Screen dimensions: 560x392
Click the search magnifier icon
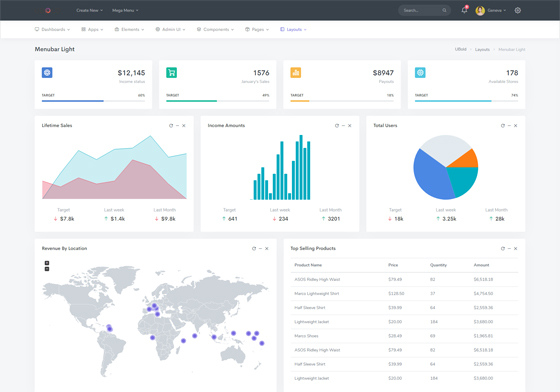[444, 10]
